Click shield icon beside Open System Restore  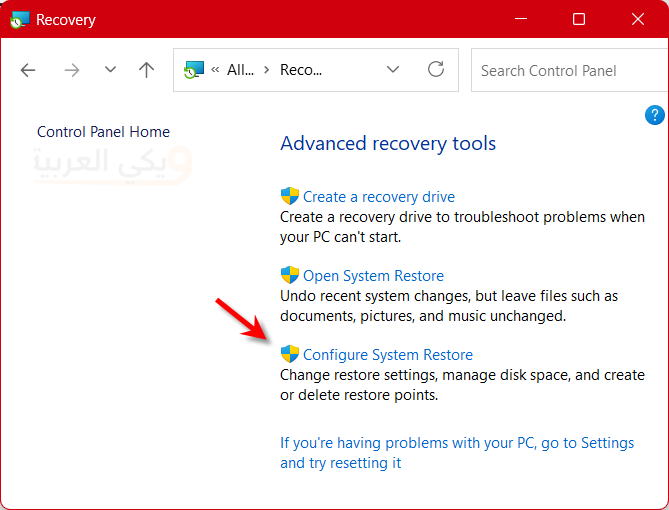290,275
